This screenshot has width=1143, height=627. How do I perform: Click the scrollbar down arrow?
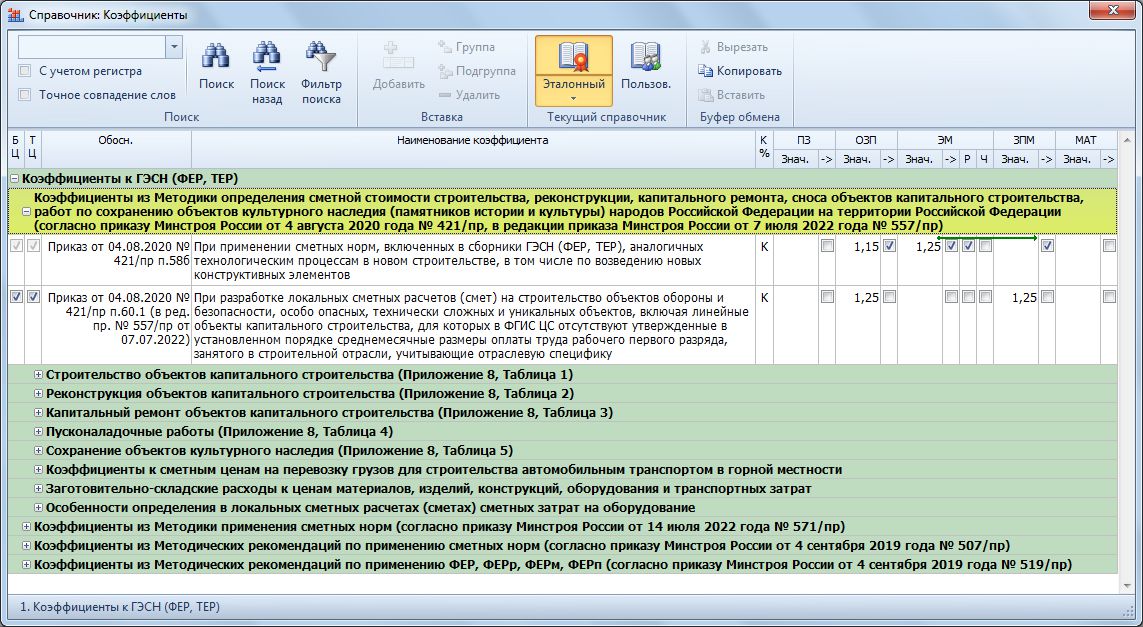tap(1126, 586)
